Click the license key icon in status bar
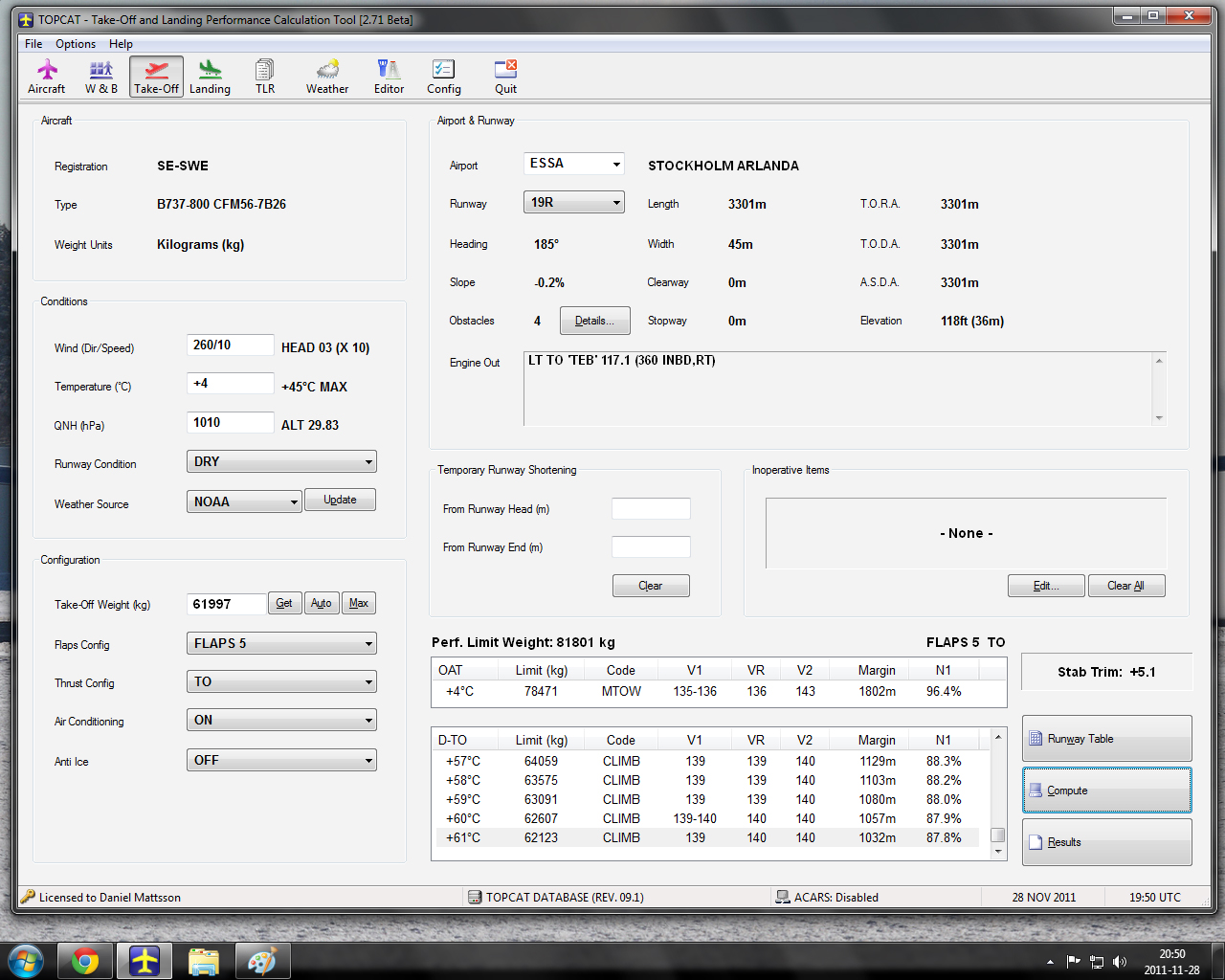The height and width of the screenshot is (980, 1225). pyautogui.click(x=28, y=897)
